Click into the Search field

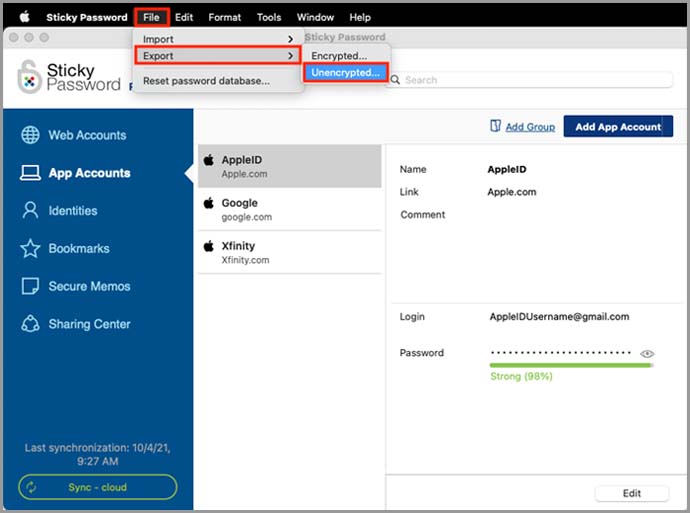(531, 80)
